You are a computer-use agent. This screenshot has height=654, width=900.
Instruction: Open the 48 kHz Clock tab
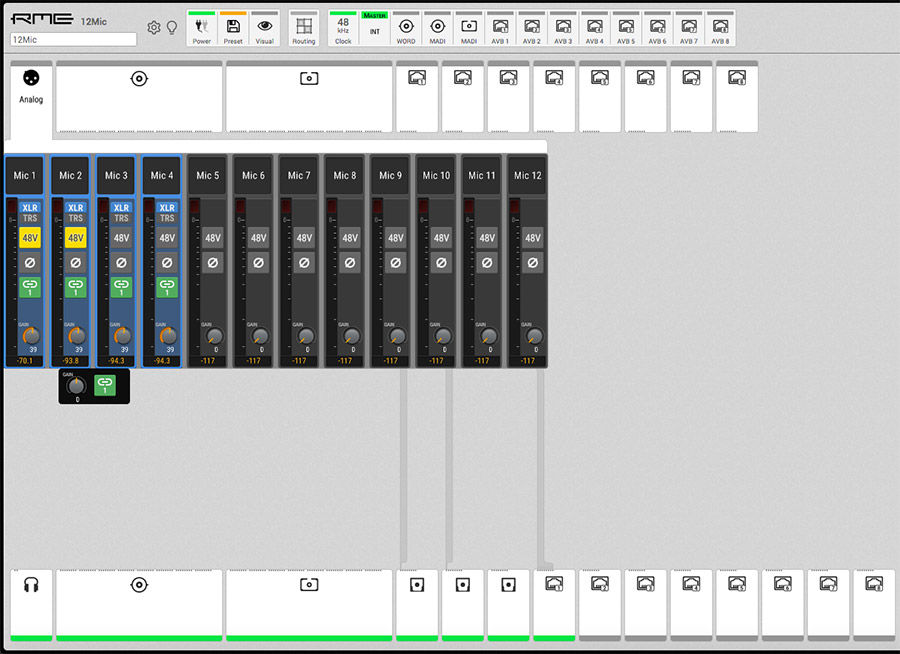point(343,28)
